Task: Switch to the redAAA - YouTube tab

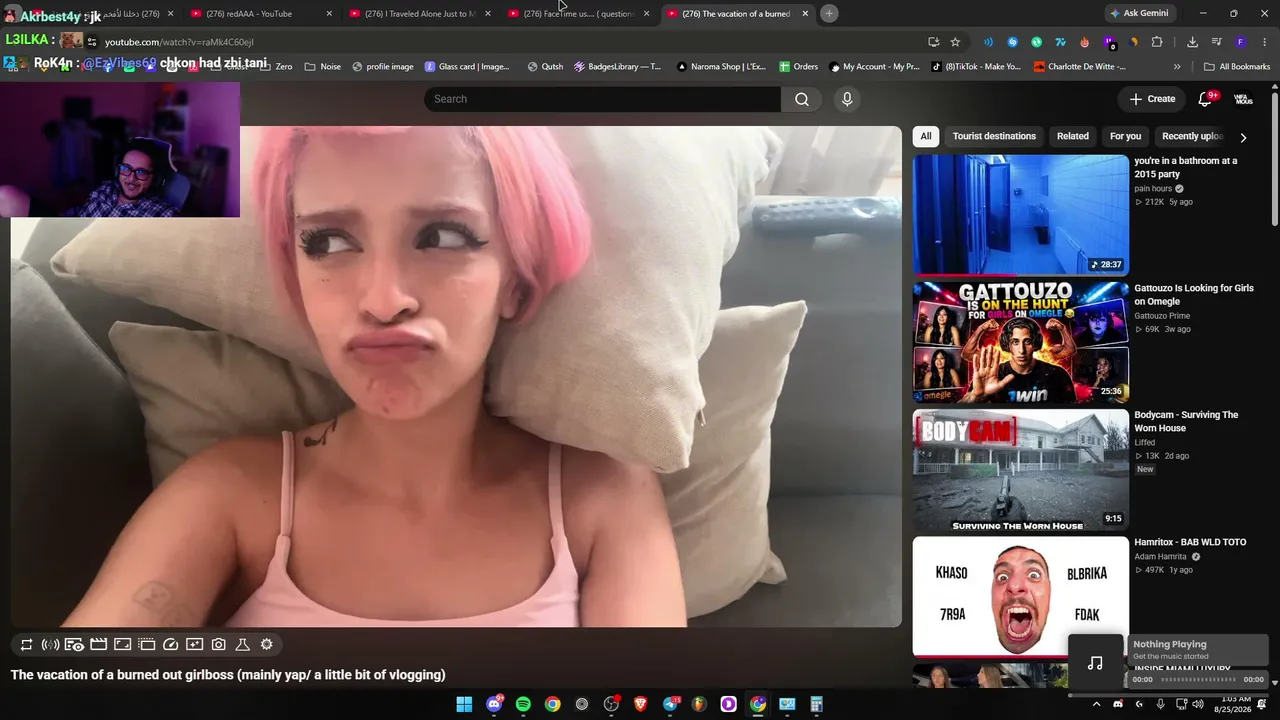Action: [x=260, y=14]
